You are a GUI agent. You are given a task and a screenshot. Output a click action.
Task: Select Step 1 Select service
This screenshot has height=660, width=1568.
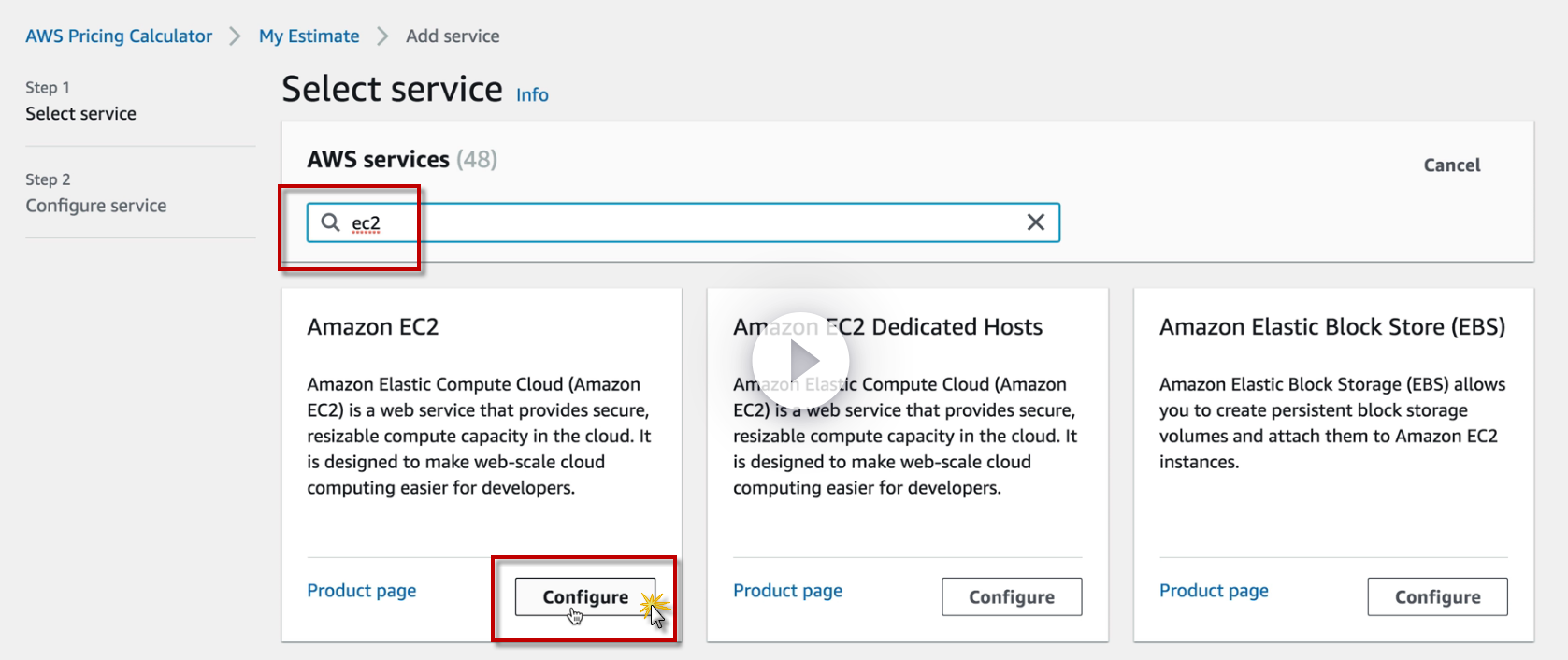point(80,113)
